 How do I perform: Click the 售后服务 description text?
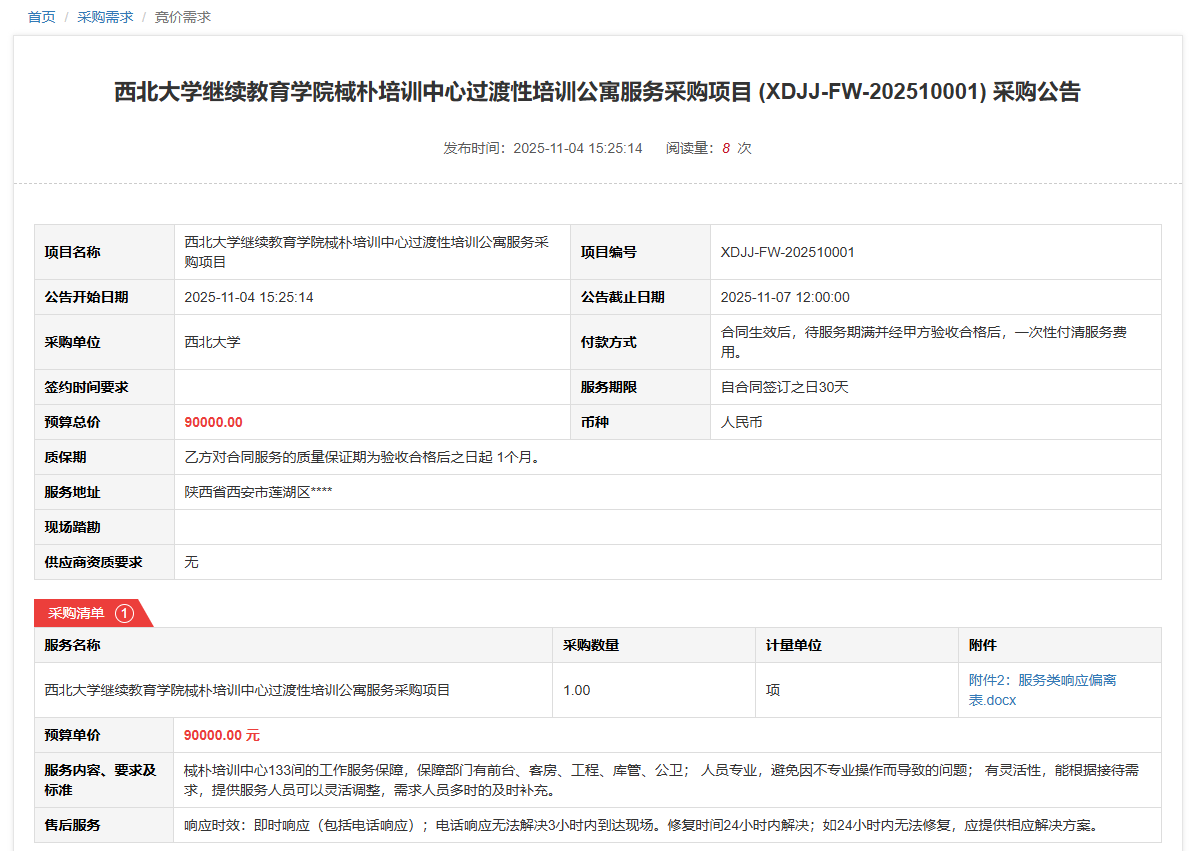click(640, 825)
